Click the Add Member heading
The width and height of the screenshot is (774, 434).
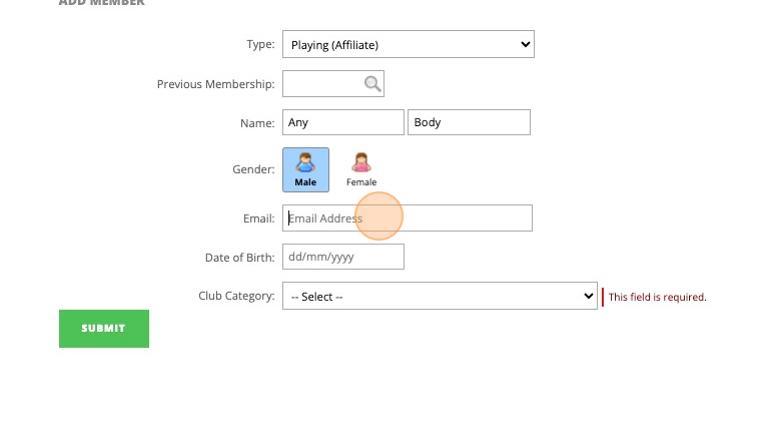point(101,3)
